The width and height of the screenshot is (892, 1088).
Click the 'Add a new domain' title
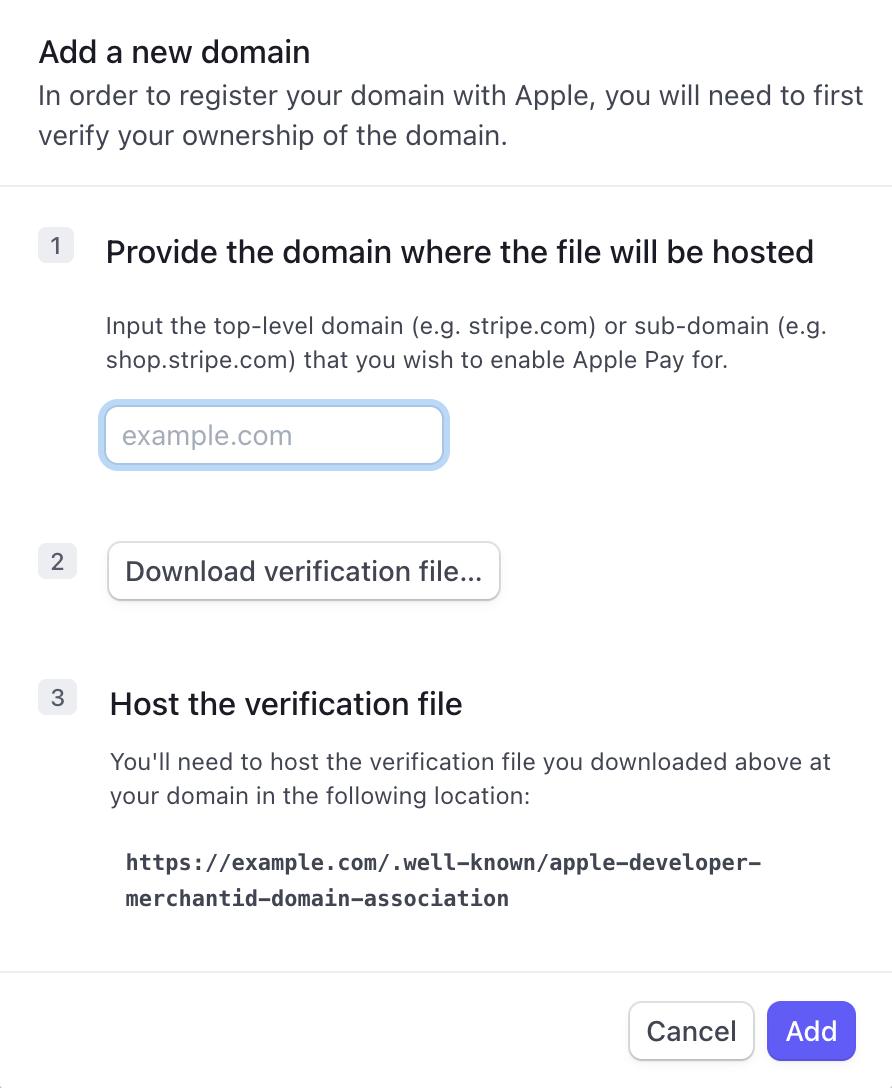174,52
